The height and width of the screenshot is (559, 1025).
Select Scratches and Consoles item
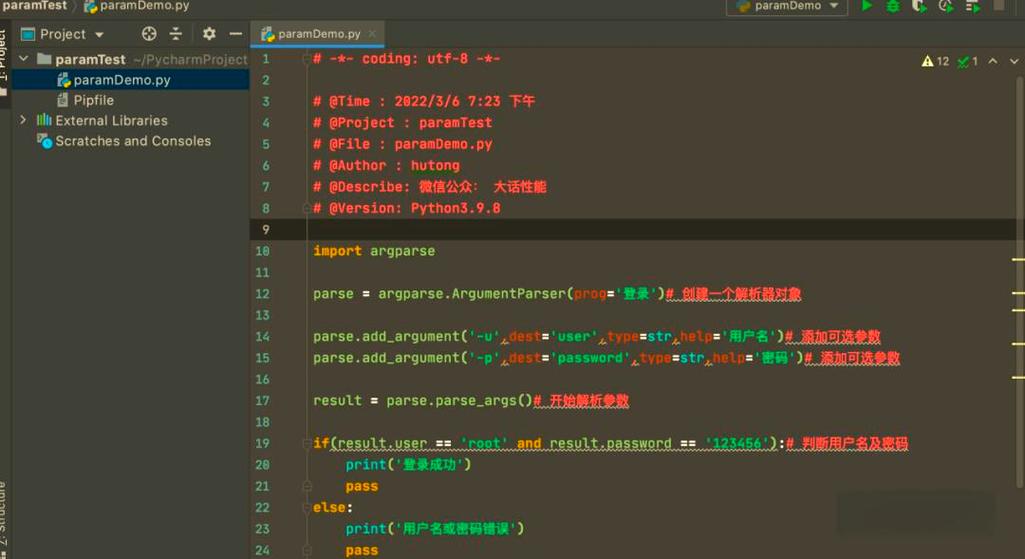(131, 141)
